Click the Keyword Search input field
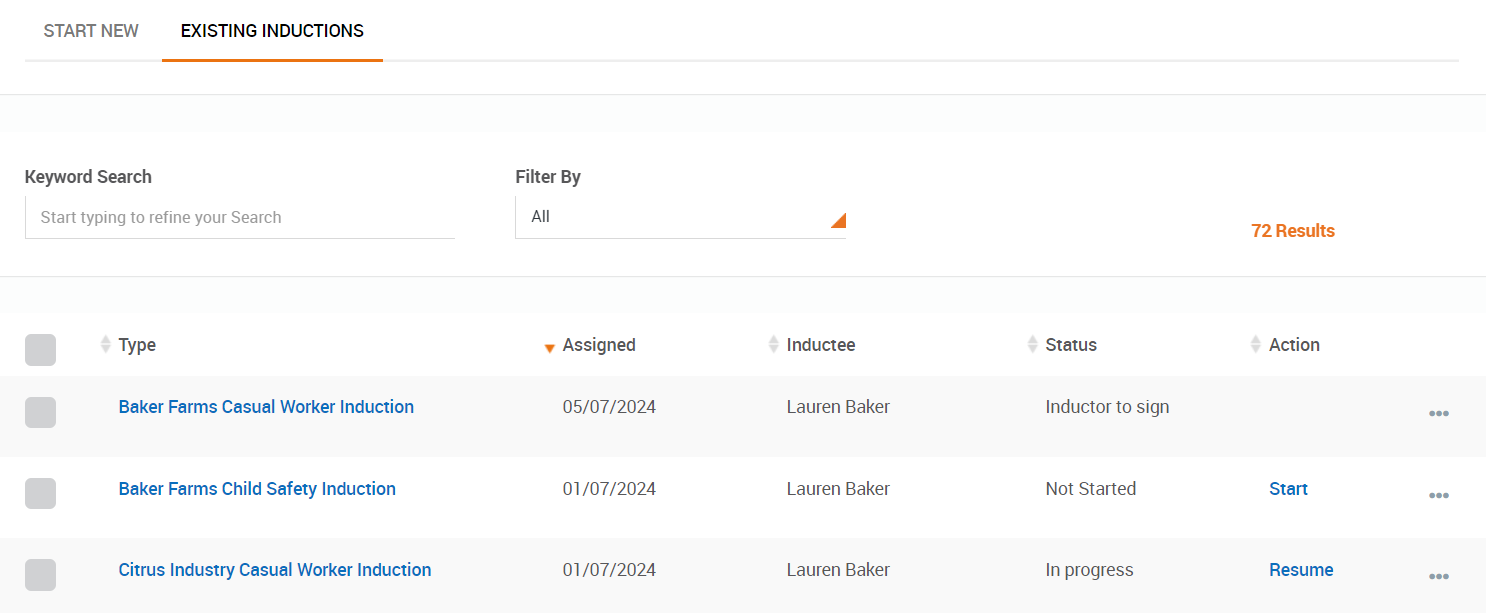The height and width of the screenshot is (613, 1486). tap(240, 217)
